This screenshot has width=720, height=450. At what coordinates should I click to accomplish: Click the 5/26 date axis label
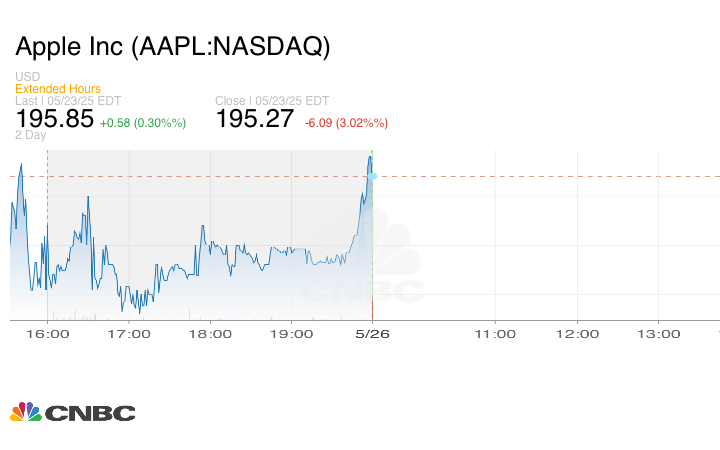372,334
